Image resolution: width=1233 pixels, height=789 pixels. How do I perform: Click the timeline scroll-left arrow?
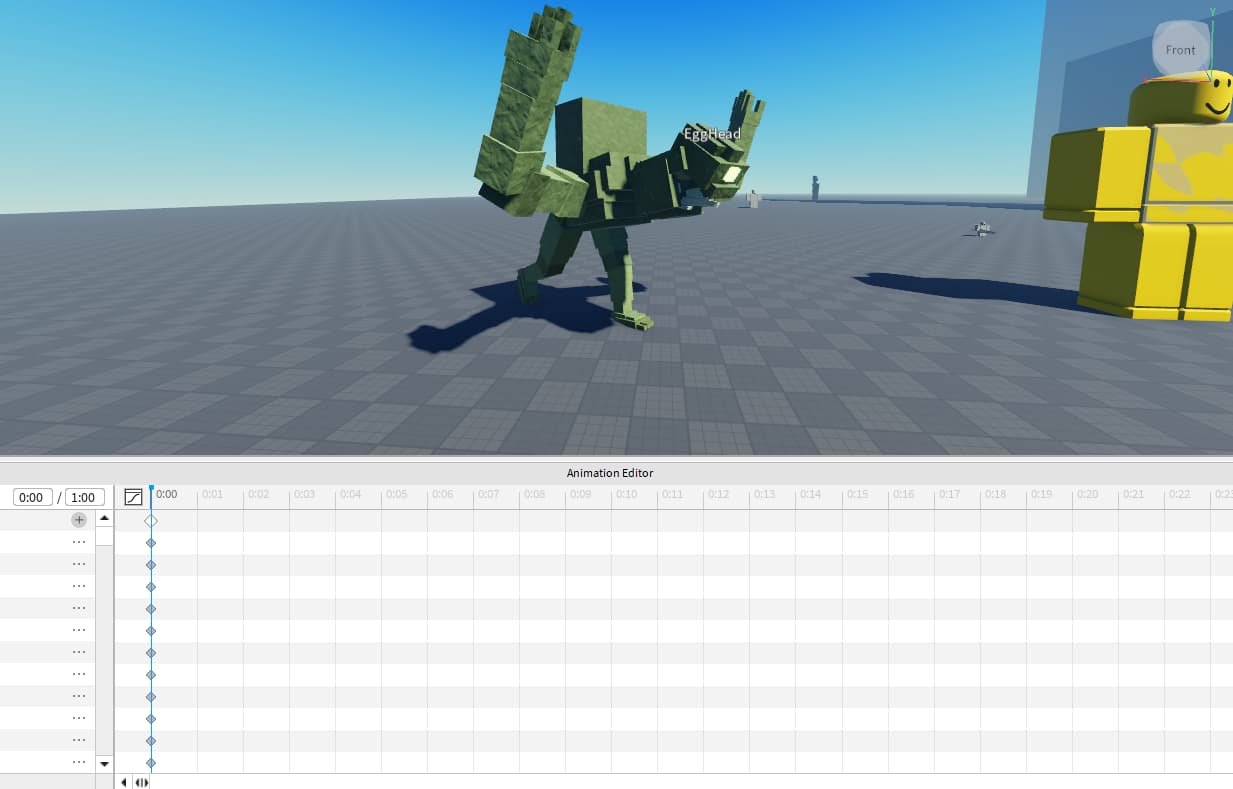[x=124, y=782]
